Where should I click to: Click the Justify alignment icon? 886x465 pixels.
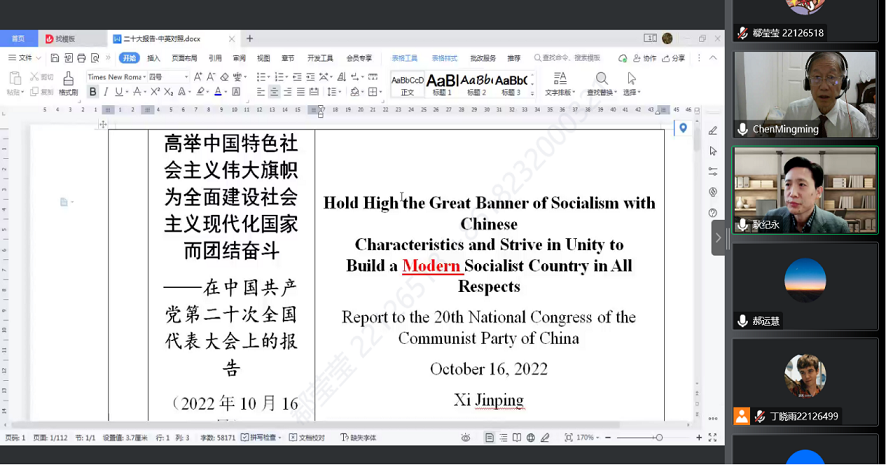point(301,92)
